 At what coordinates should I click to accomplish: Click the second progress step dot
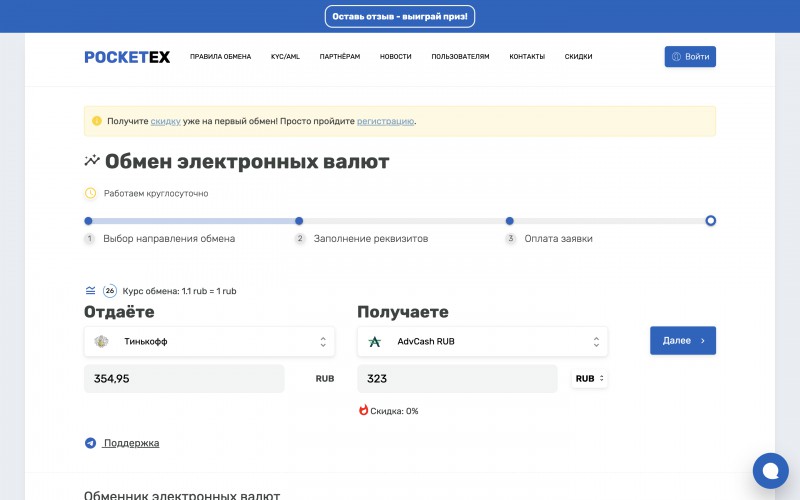pos(299,221)
